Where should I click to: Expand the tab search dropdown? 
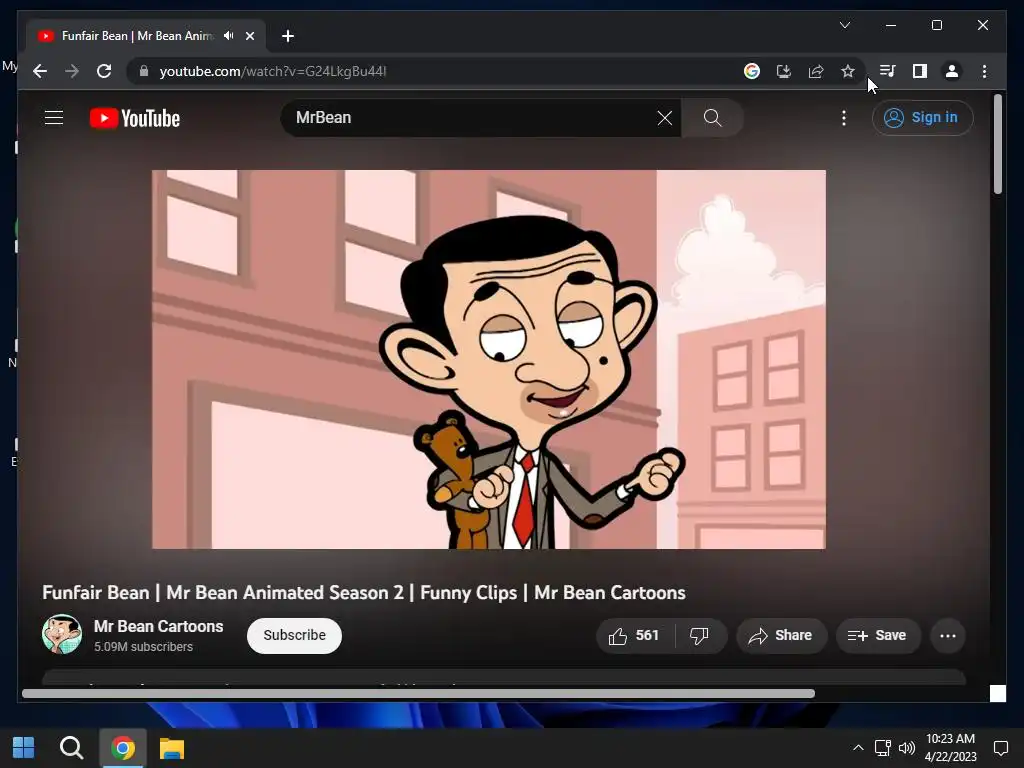click(x=845, y=25)
